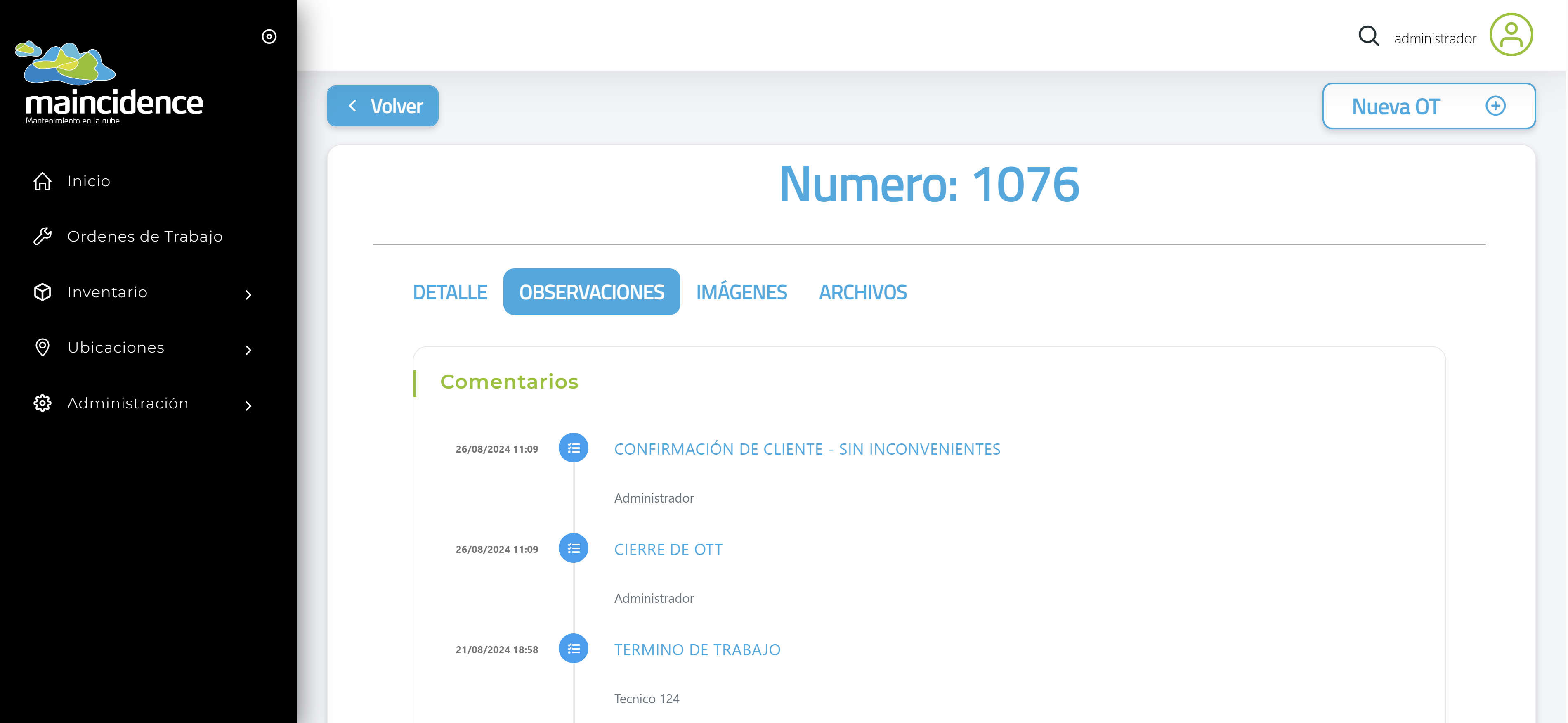Toggle the sidebar pin circle icon
The image size is (1568, 723).
click(269, 37)
